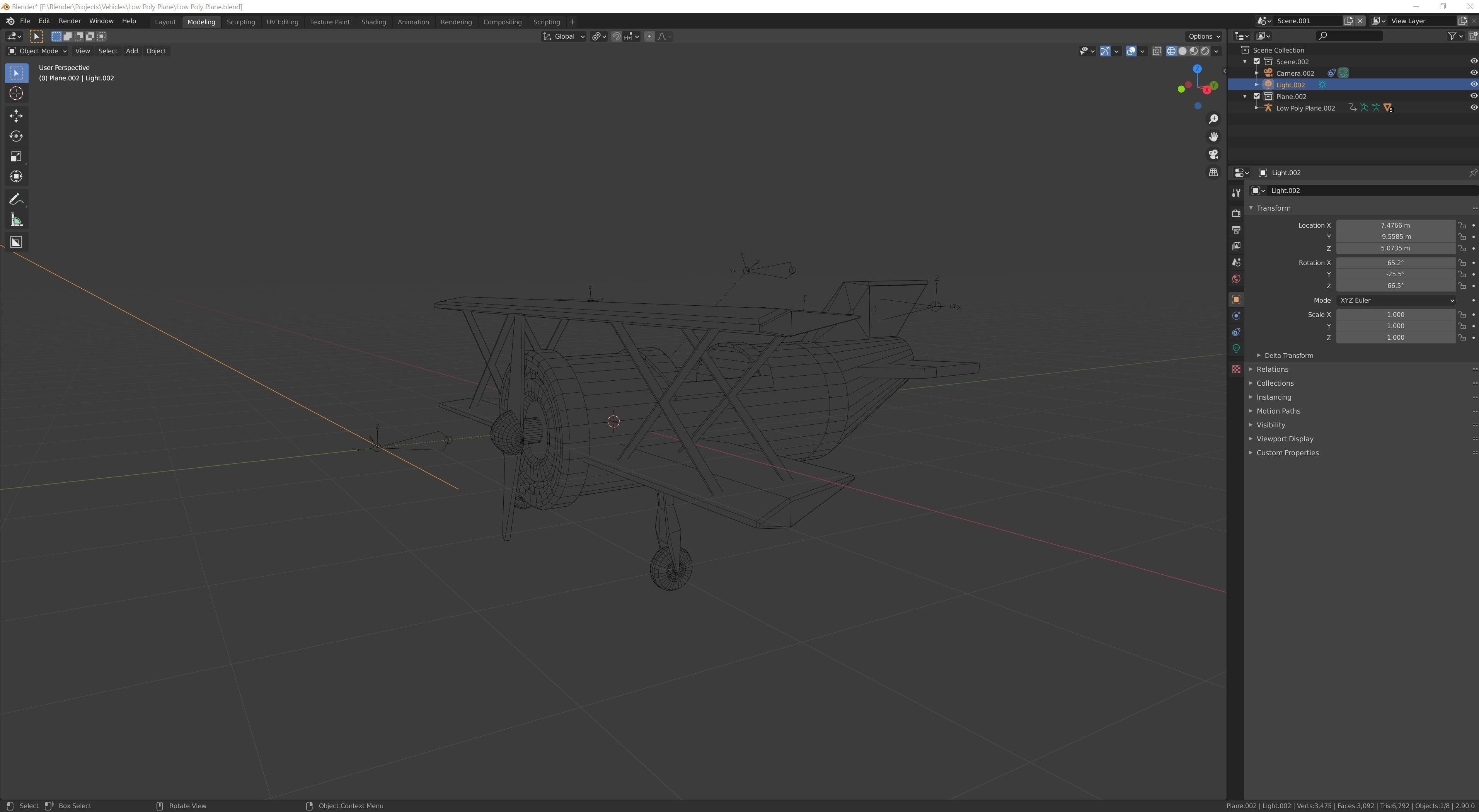Open the Options dropdown in the header
The height and width of the screenshot is (812, 1479).
(1205, 36)
